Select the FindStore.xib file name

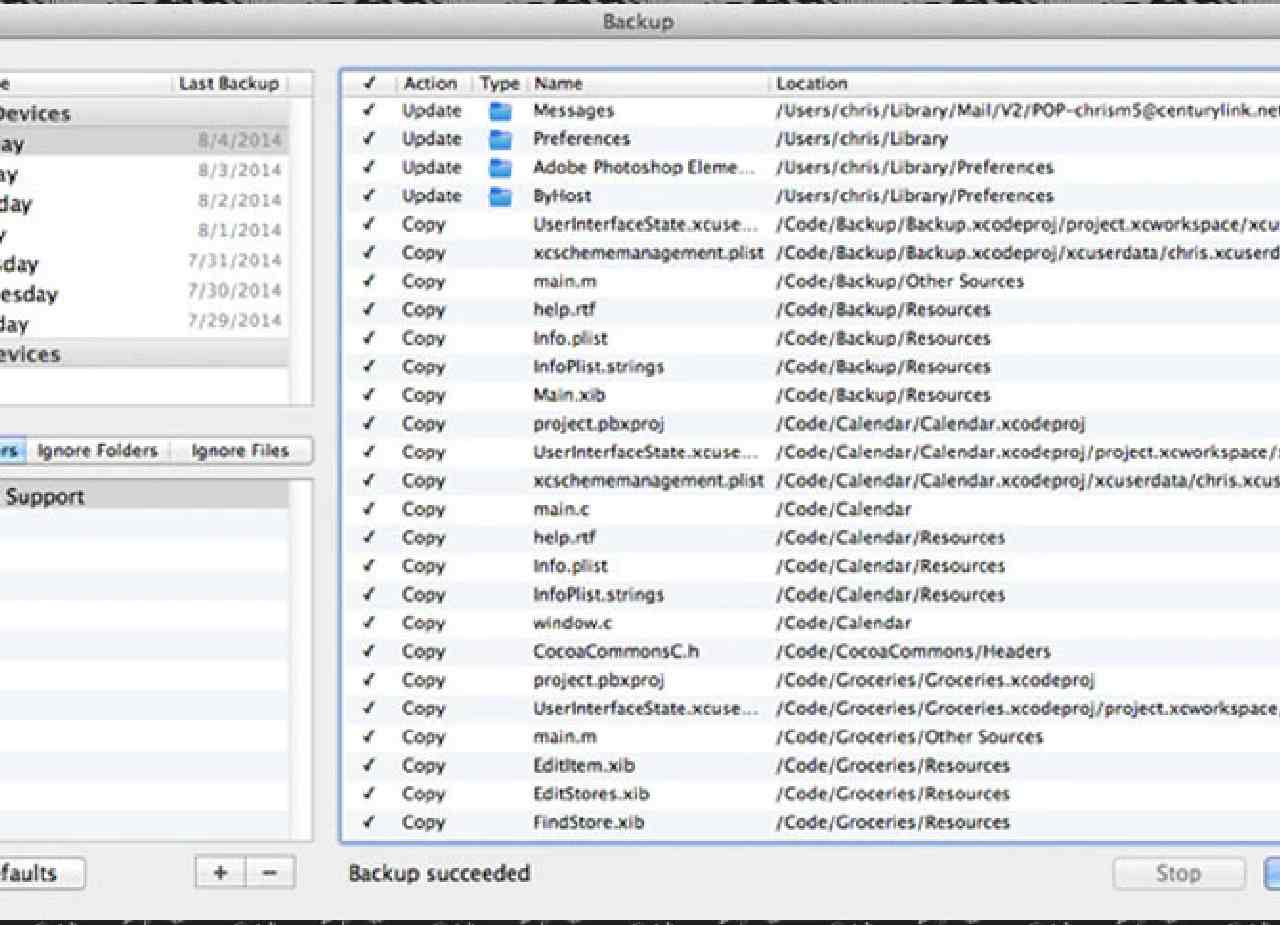(588, 822)
